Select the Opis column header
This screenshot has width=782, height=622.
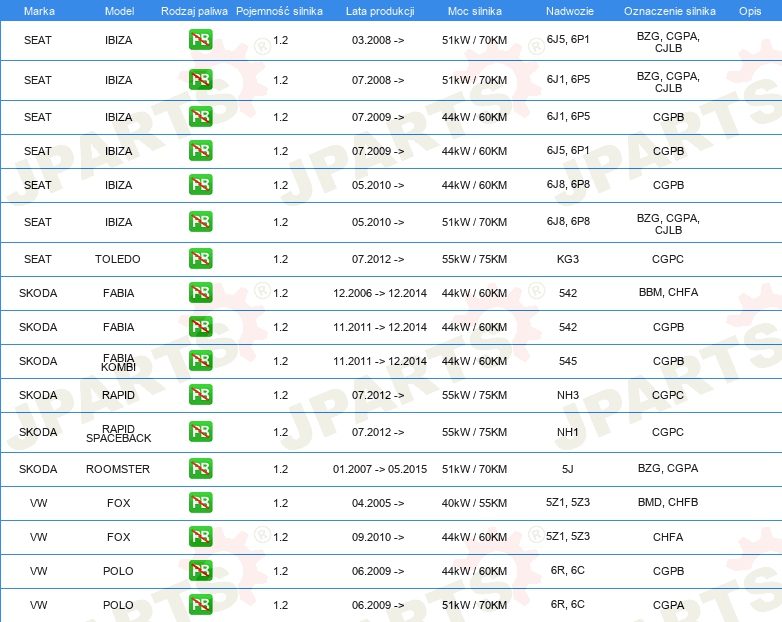(x=750, y=11)
